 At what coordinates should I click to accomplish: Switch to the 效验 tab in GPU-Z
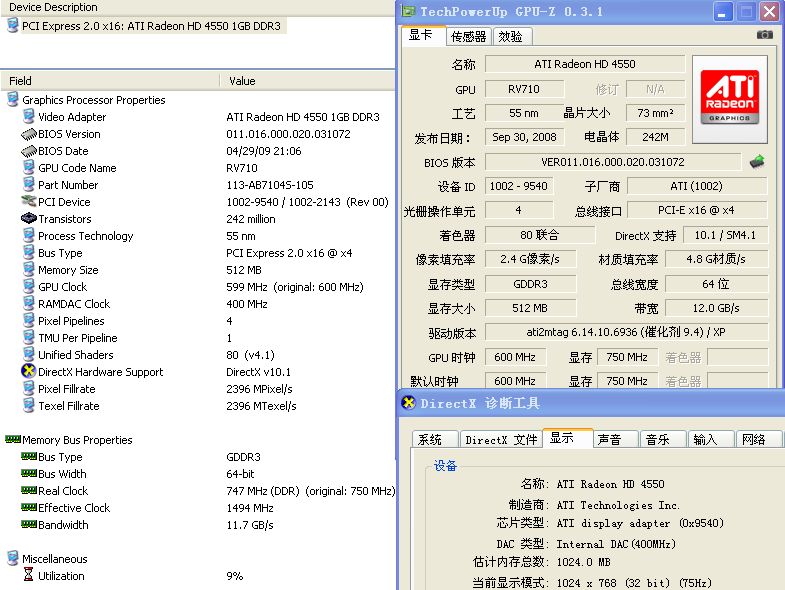point(511,37)
